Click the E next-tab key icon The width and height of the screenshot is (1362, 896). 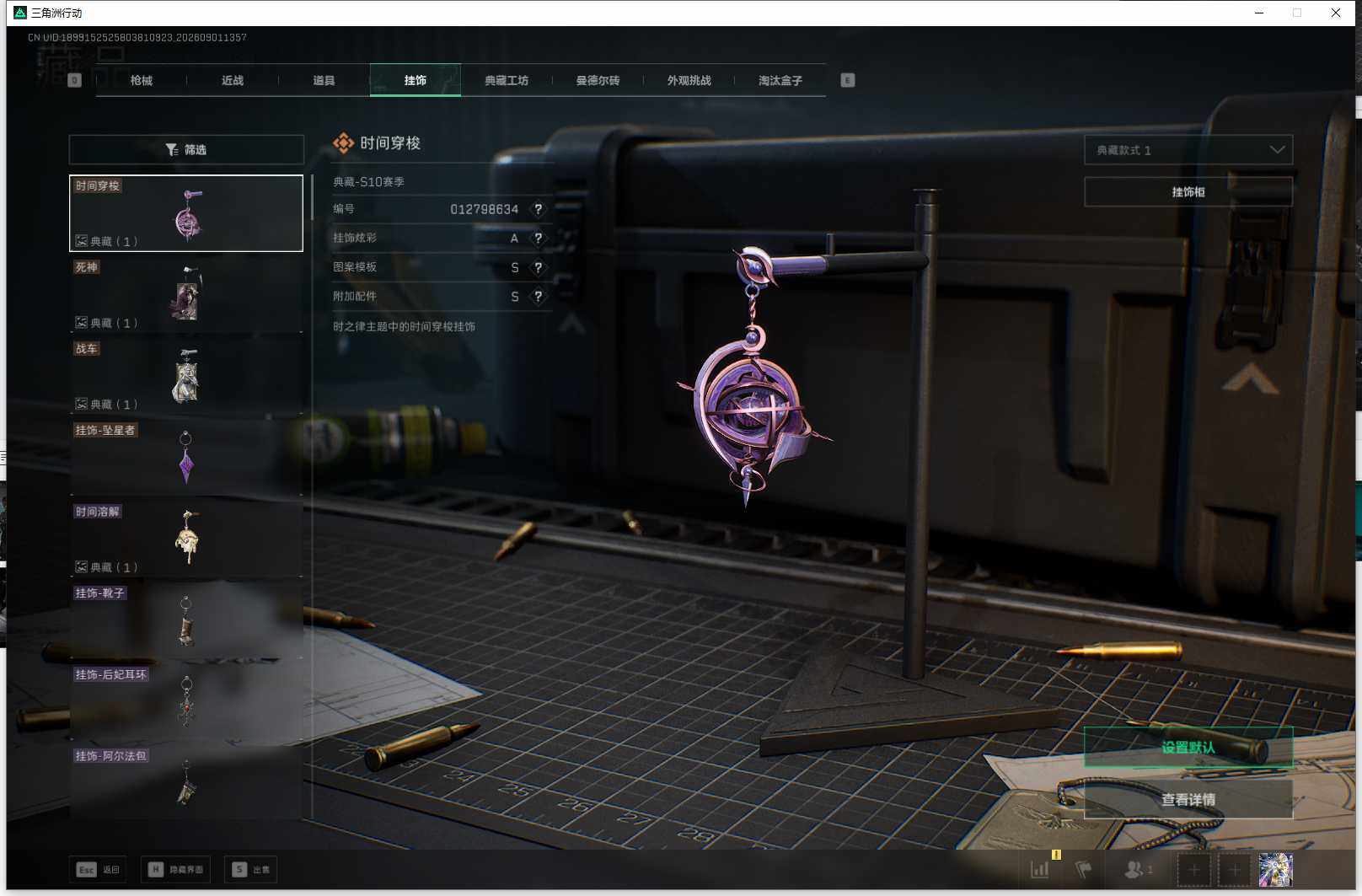pos(848,80)
